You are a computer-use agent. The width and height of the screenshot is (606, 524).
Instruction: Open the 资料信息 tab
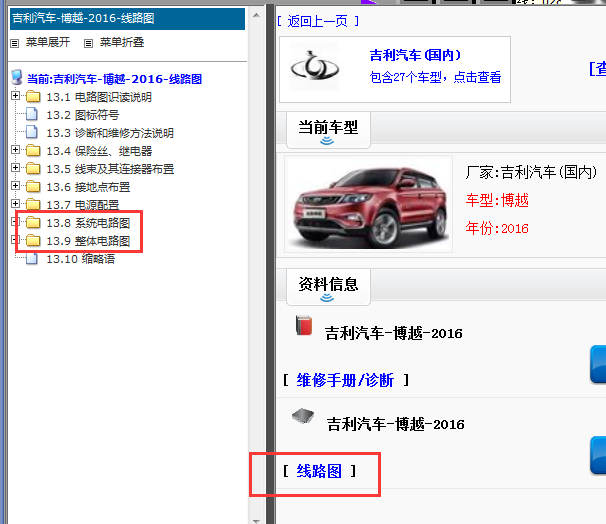[328, 287]
